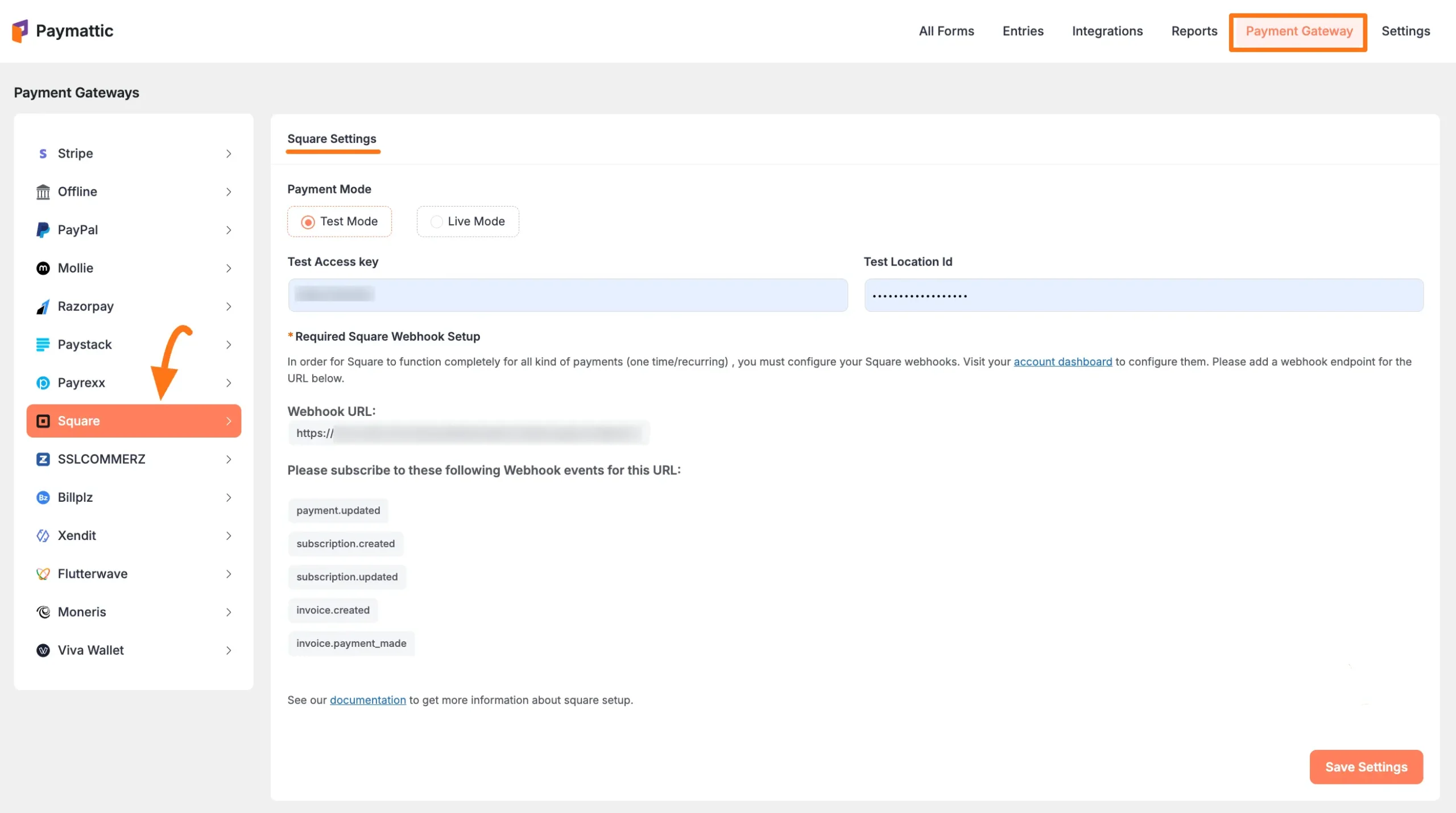Click the PayPal gateway icon
1456x813 pixels.
pyautogui.click(x=43, y=230)
